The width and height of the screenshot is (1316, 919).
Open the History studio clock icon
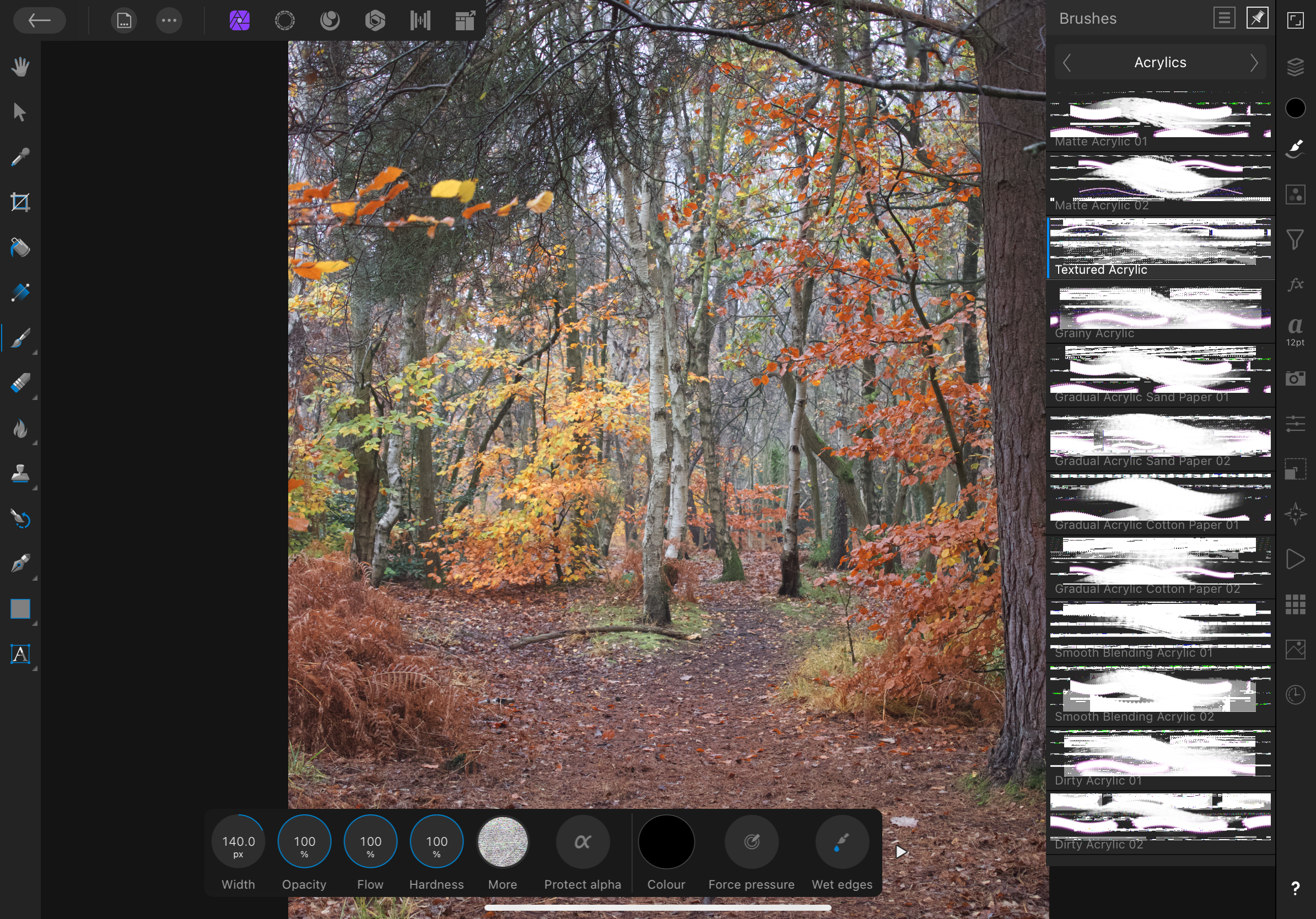click(1296, 694)
